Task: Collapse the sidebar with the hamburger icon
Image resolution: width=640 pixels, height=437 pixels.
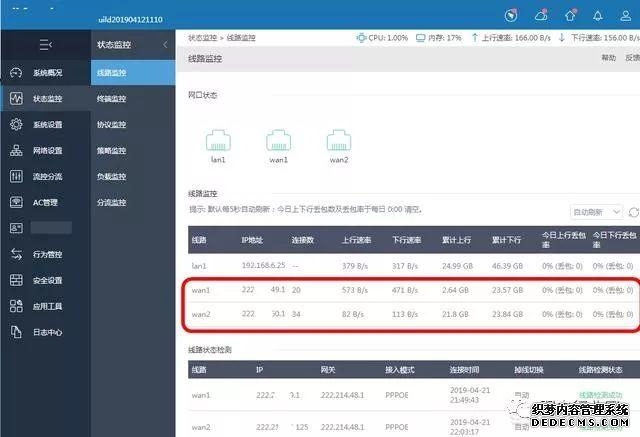Action: click(45, 44)
